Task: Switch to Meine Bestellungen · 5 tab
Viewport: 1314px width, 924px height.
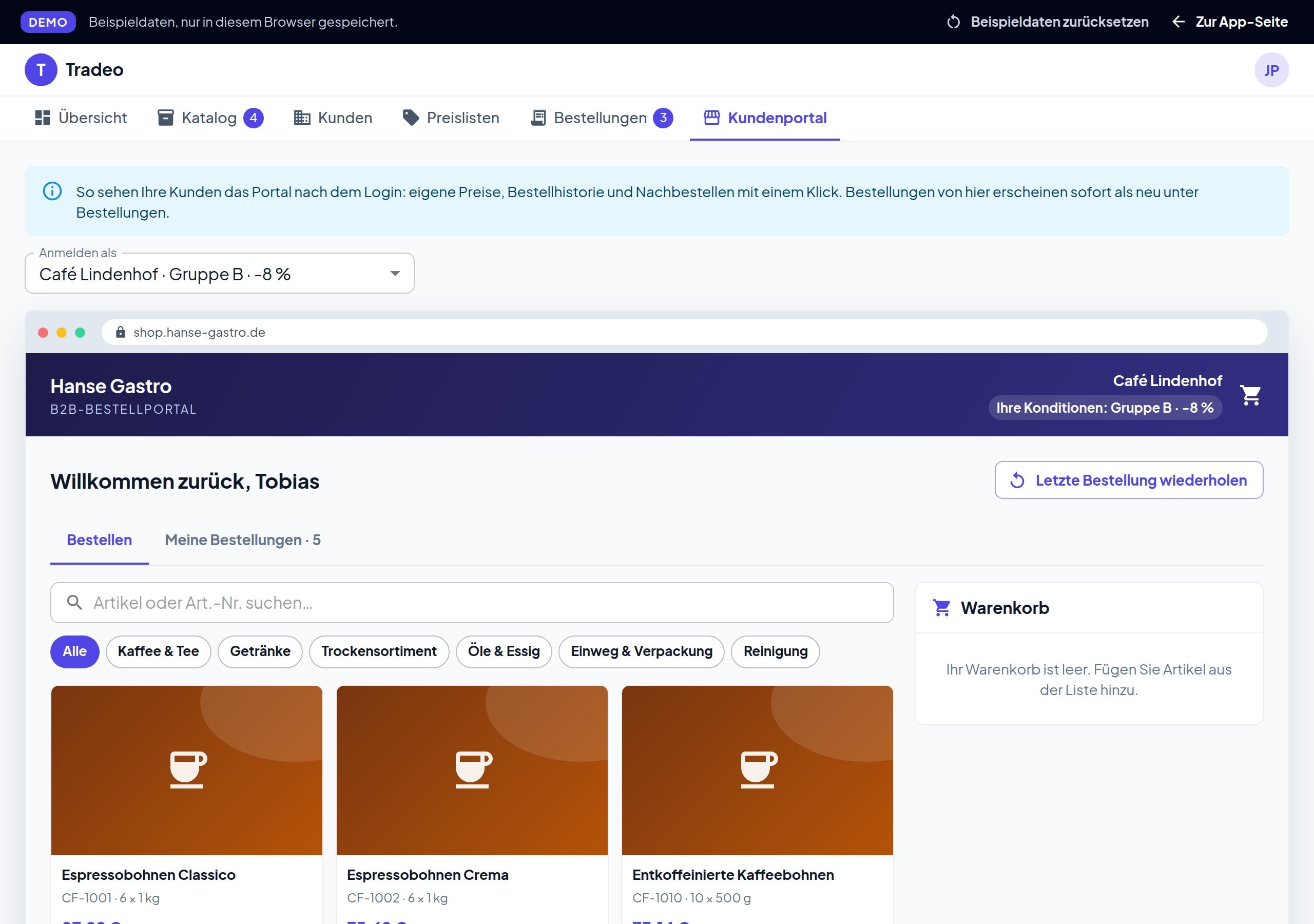Action: (243, 540)
